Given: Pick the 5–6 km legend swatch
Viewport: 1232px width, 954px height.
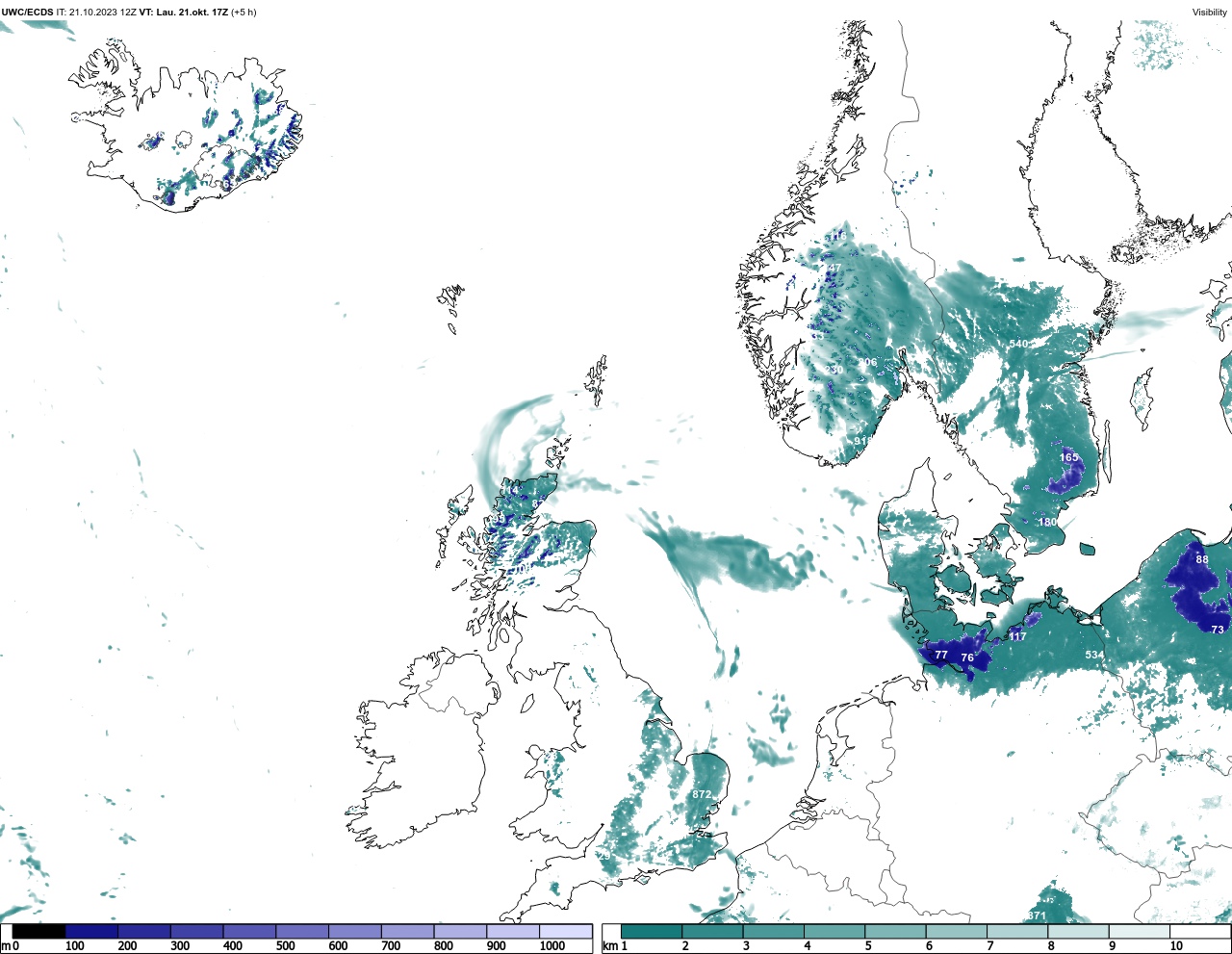Looking at the screenshot, I should (895, 932).
